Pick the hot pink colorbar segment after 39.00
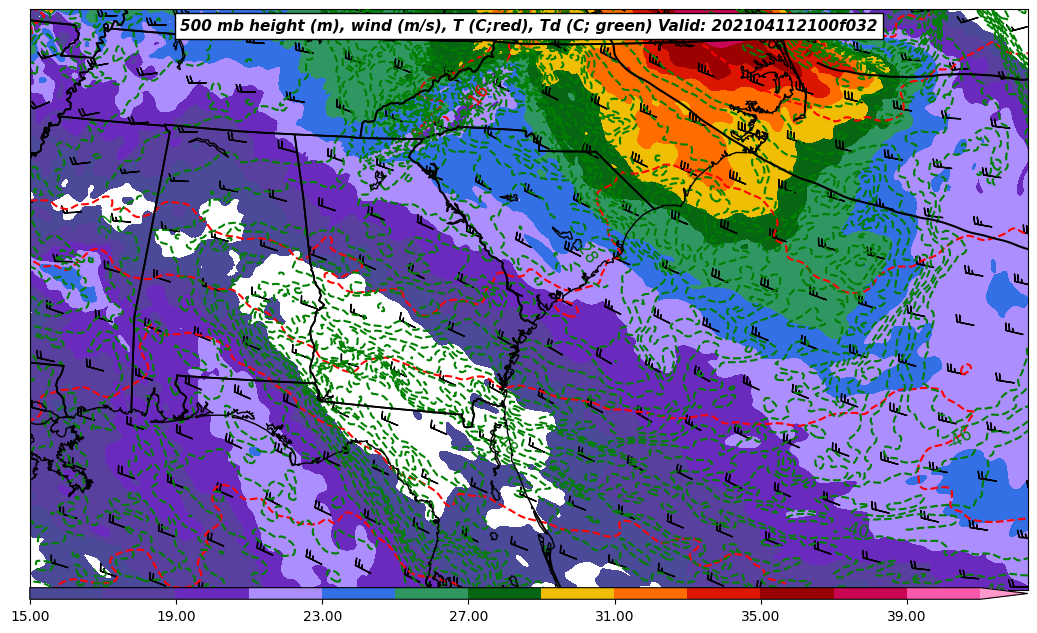Image resolution: width=1037 pixels, height=633 pixels. point(943,593)
